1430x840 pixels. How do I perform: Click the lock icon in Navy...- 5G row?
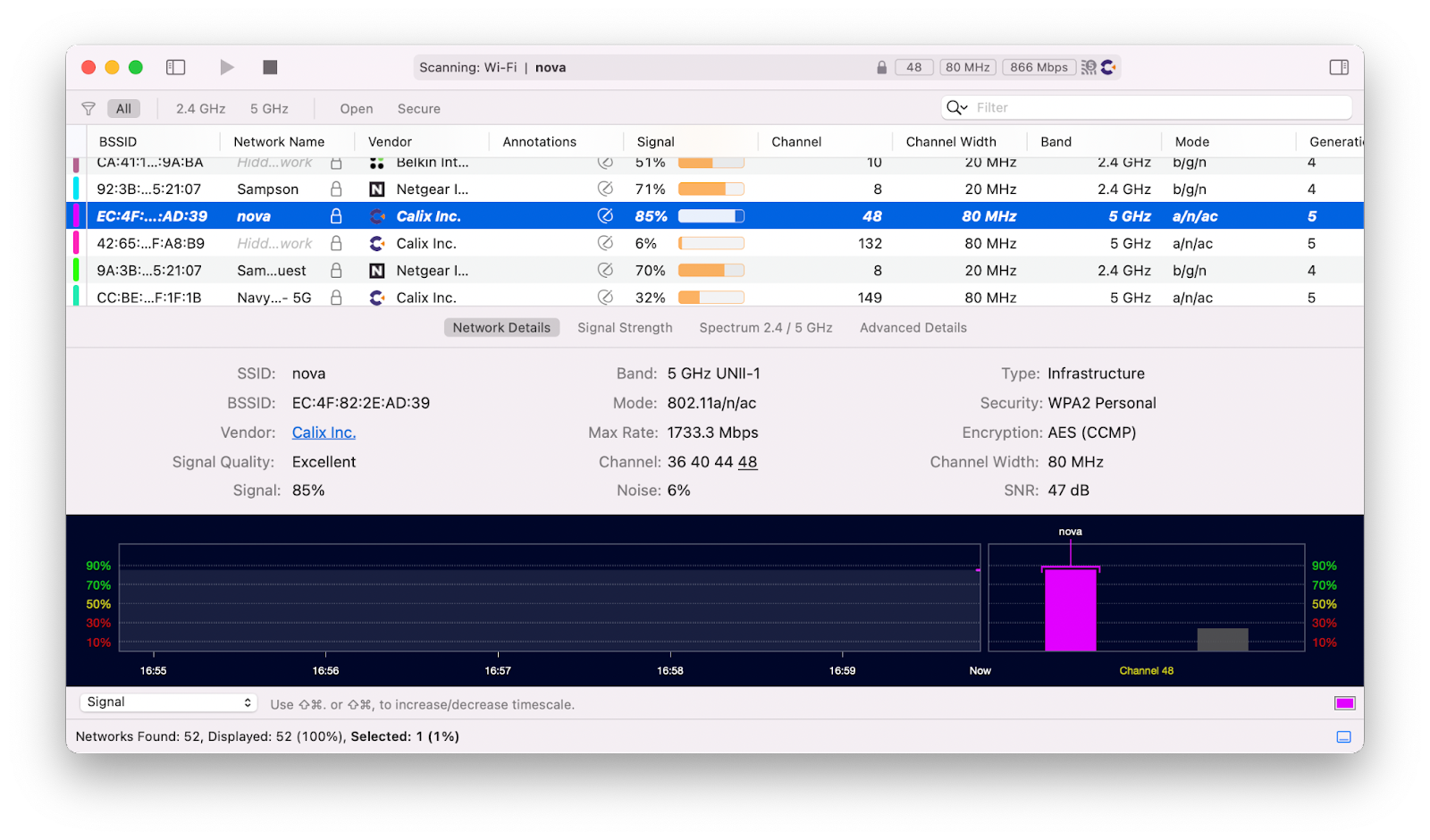tap(336, 298)
